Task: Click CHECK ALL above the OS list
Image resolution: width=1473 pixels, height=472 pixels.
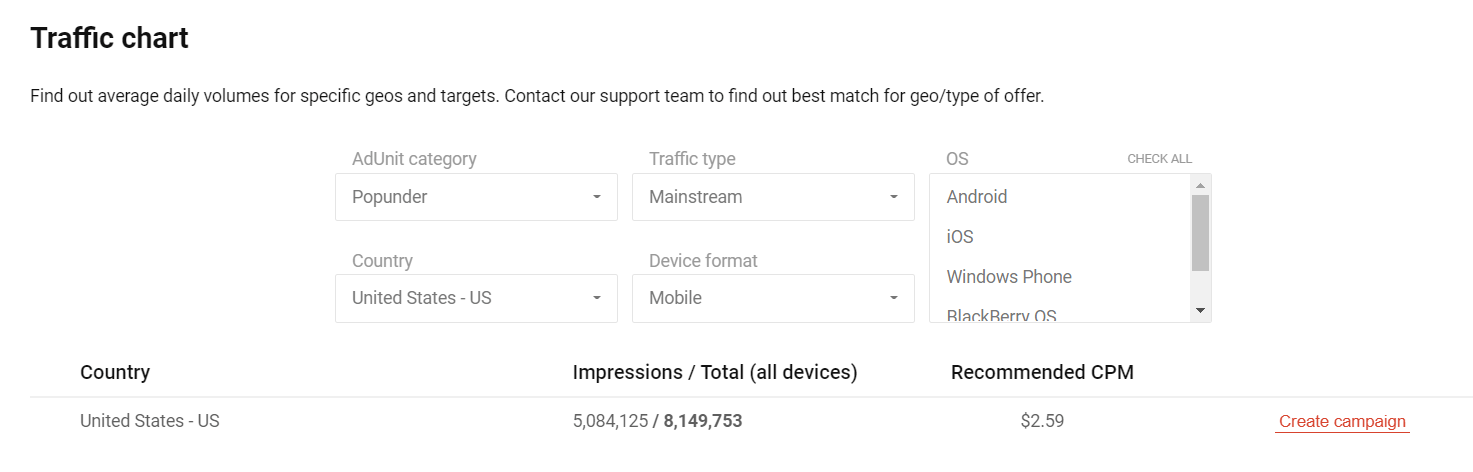Action: (x=1159, y=159)
